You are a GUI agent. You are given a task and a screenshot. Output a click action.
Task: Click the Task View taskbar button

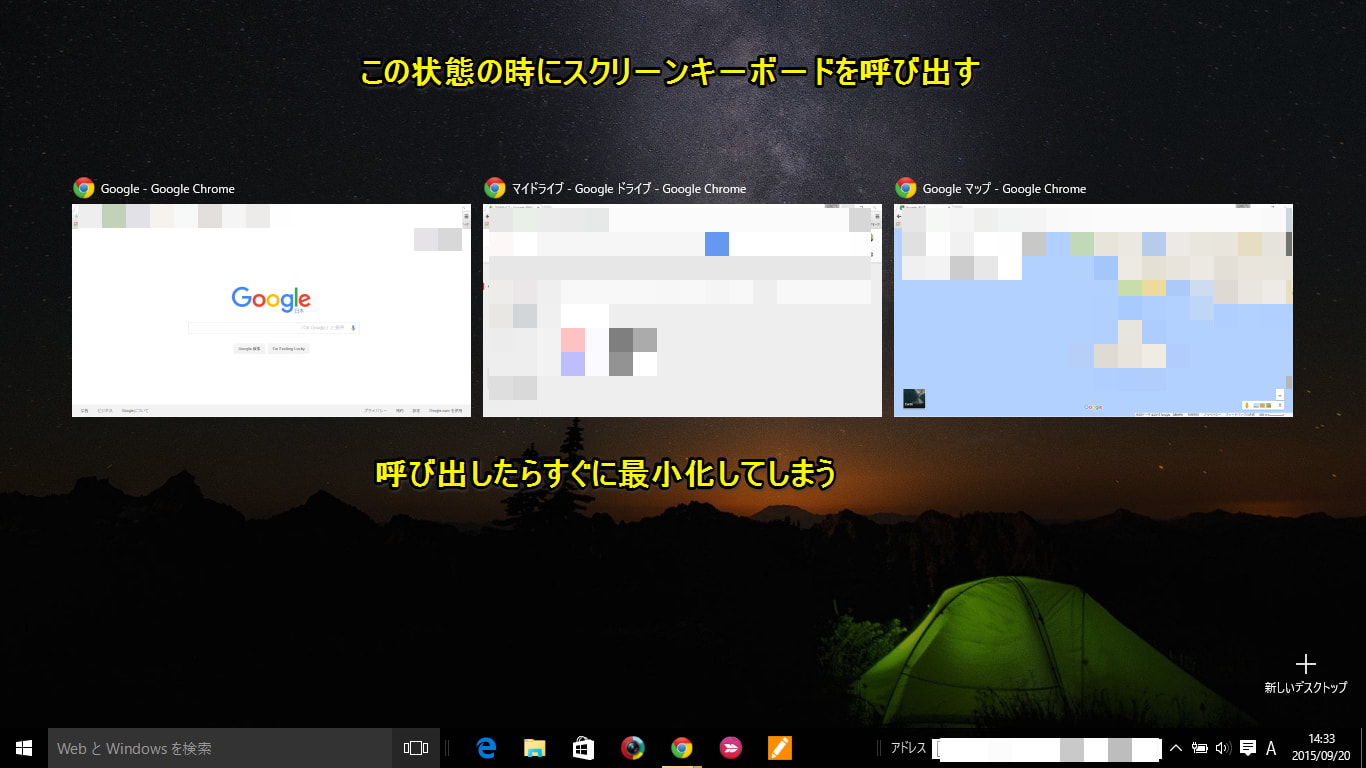[x=416, y=748]
